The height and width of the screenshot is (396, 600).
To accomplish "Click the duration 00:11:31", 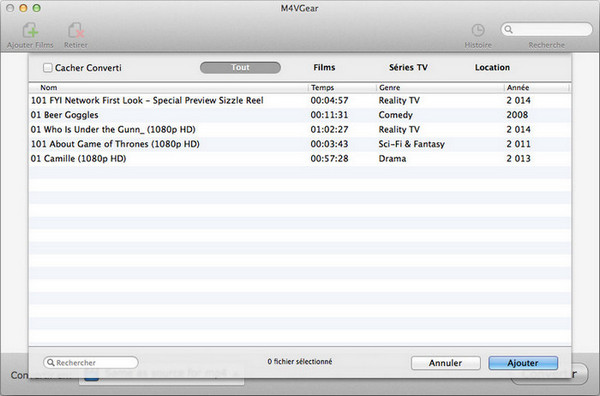I will pos(329,115).
